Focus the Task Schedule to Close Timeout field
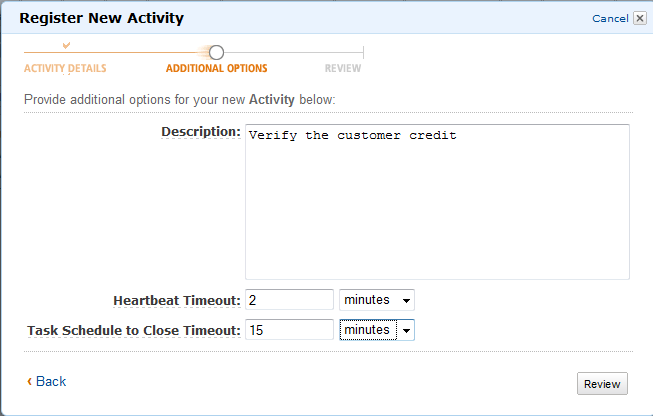 point(289,330)
